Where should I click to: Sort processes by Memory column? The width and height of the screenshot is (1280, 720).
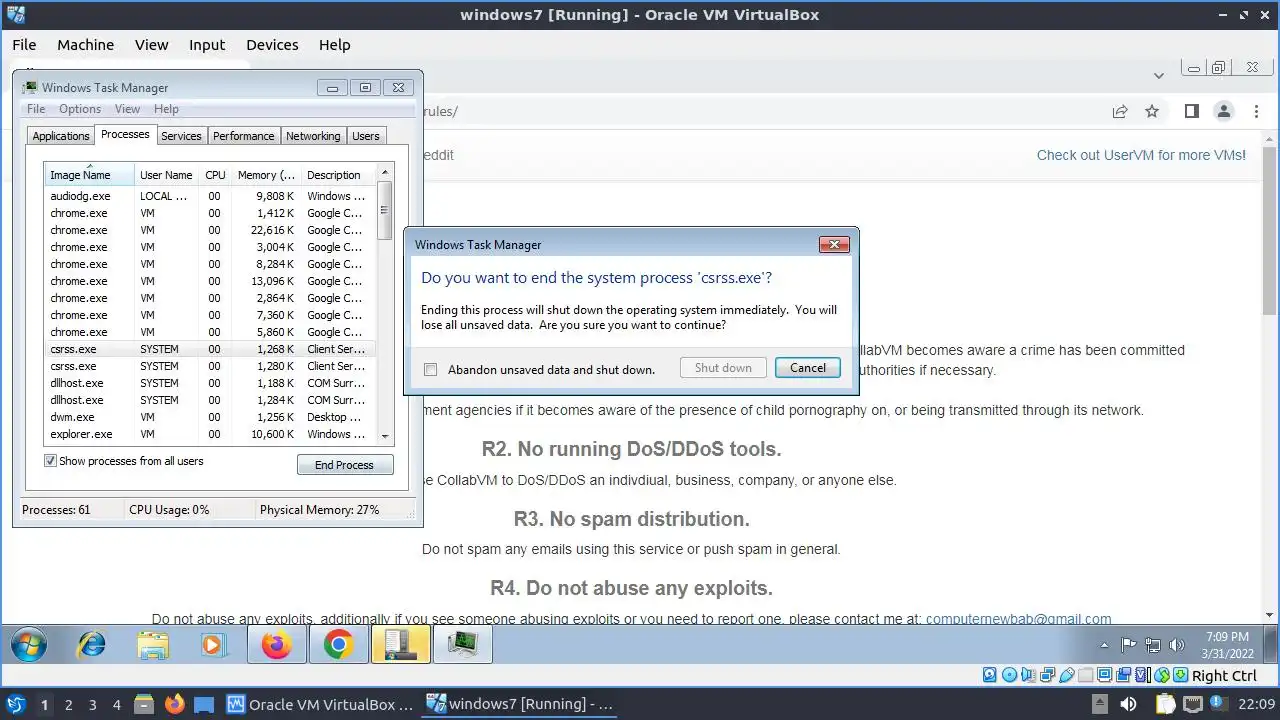point(265,175)
